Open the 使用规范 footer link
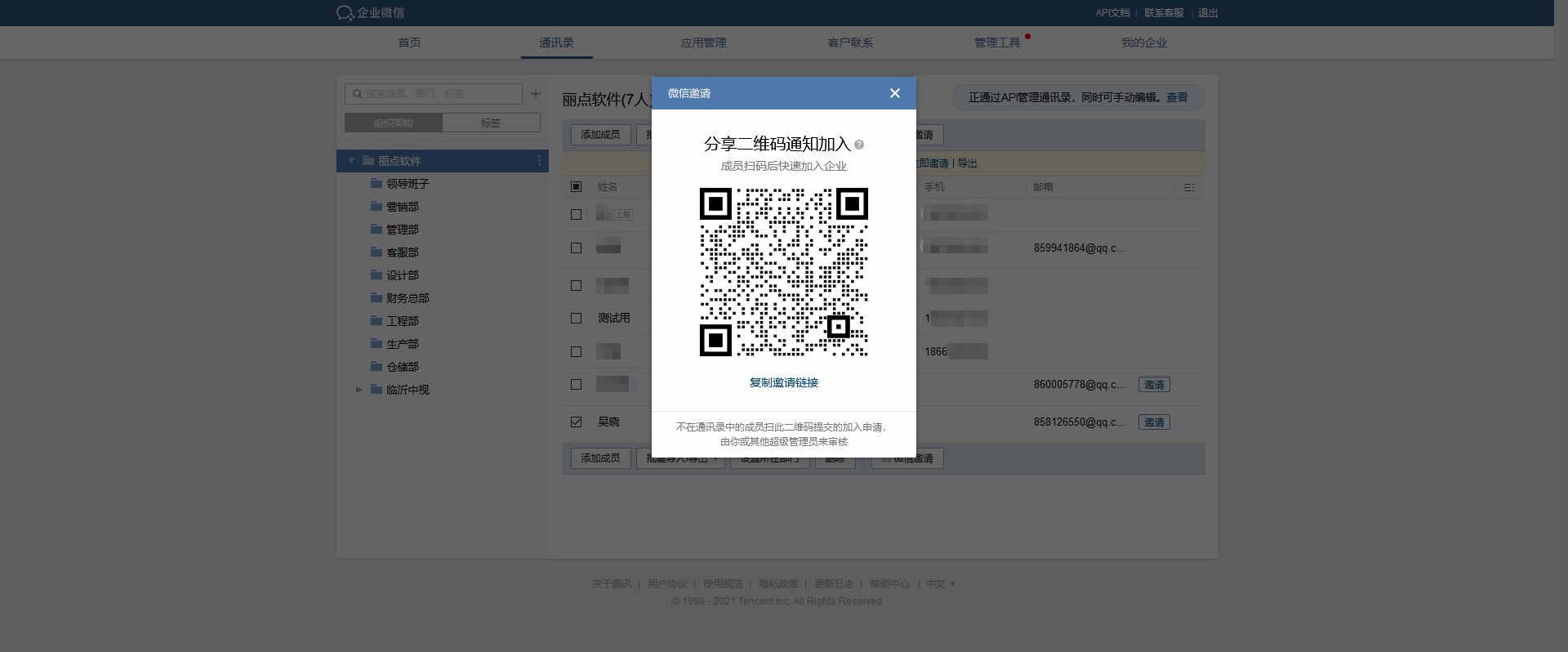 [x=723, y=584]
